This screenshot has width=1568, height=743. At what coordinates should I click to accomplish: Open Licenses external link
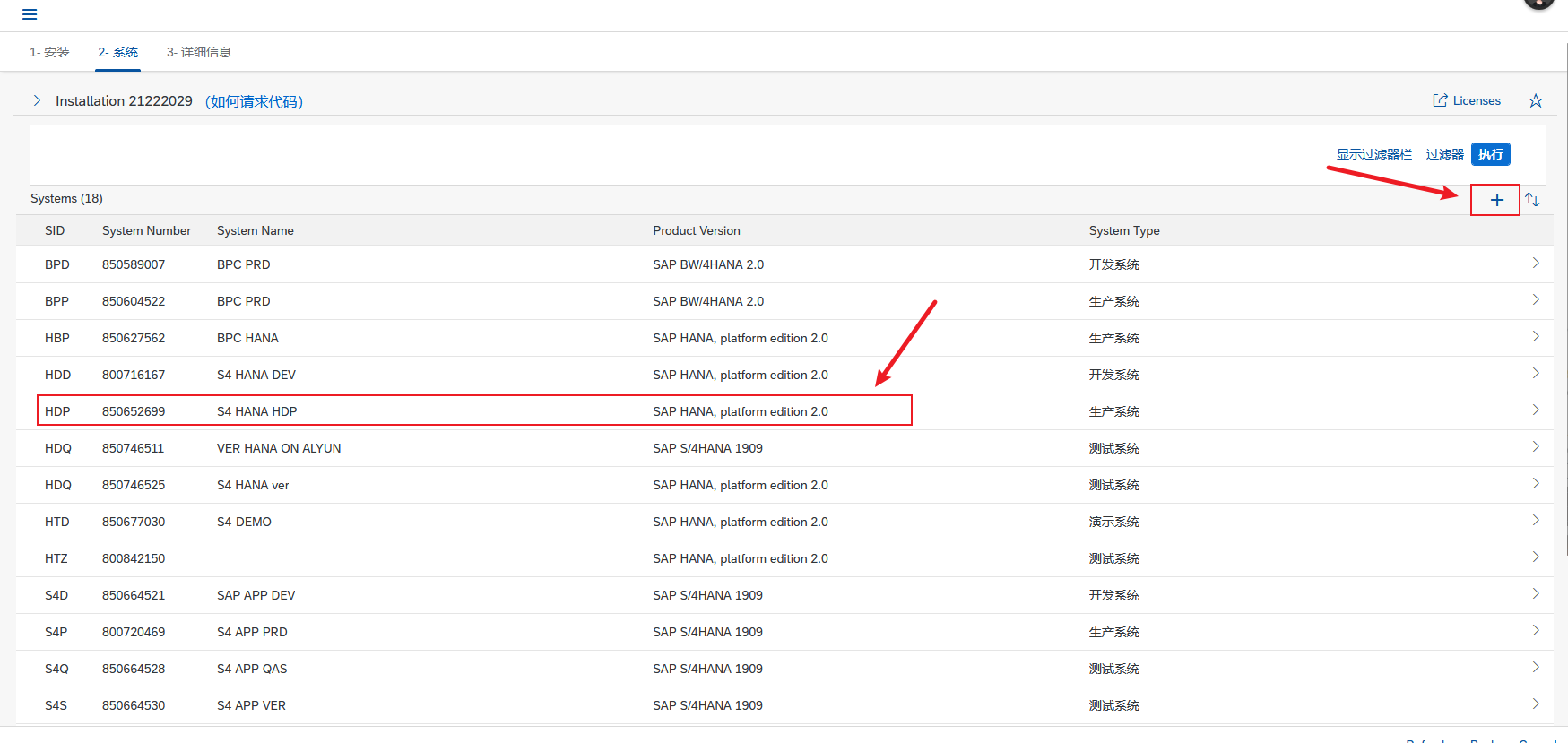pos(1467,100)
